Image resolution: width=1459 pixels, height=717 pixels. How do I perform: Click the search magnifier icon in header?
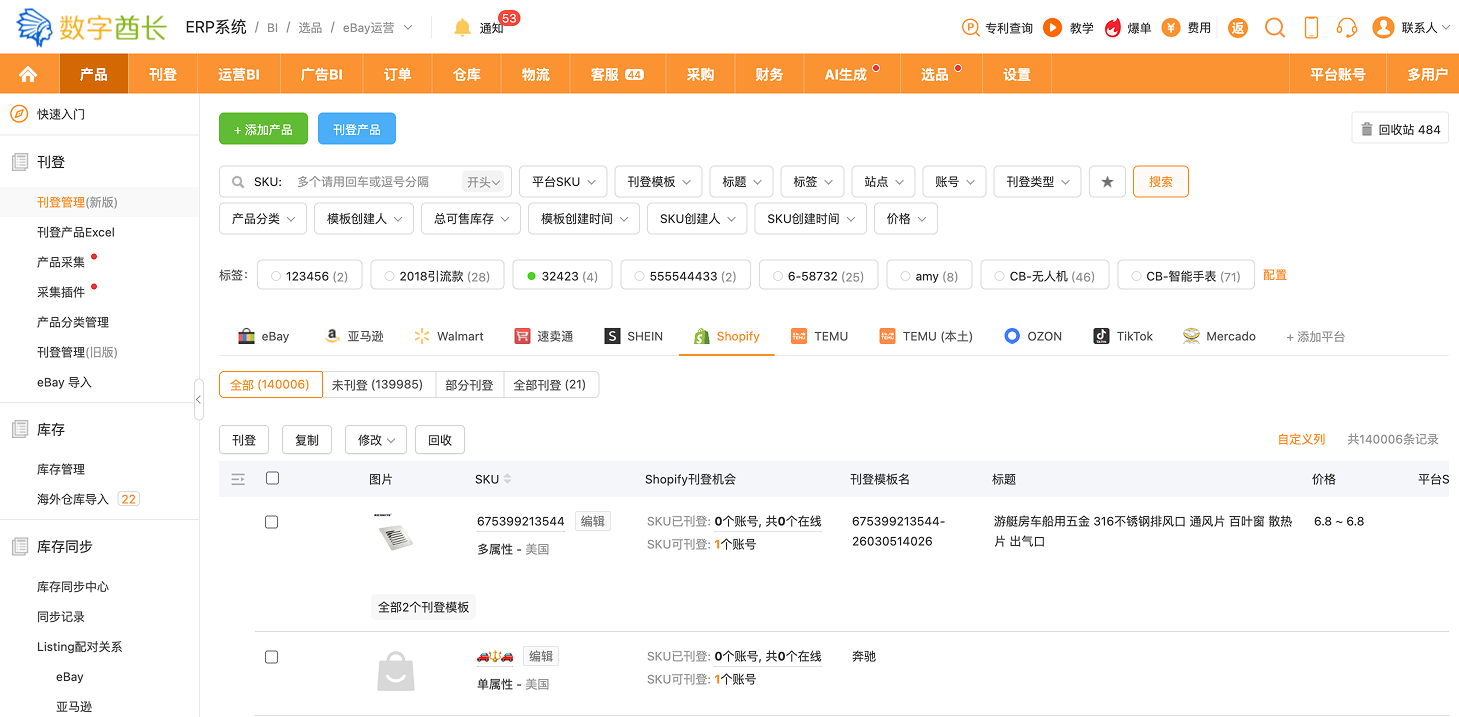(x=1274, y=28)
